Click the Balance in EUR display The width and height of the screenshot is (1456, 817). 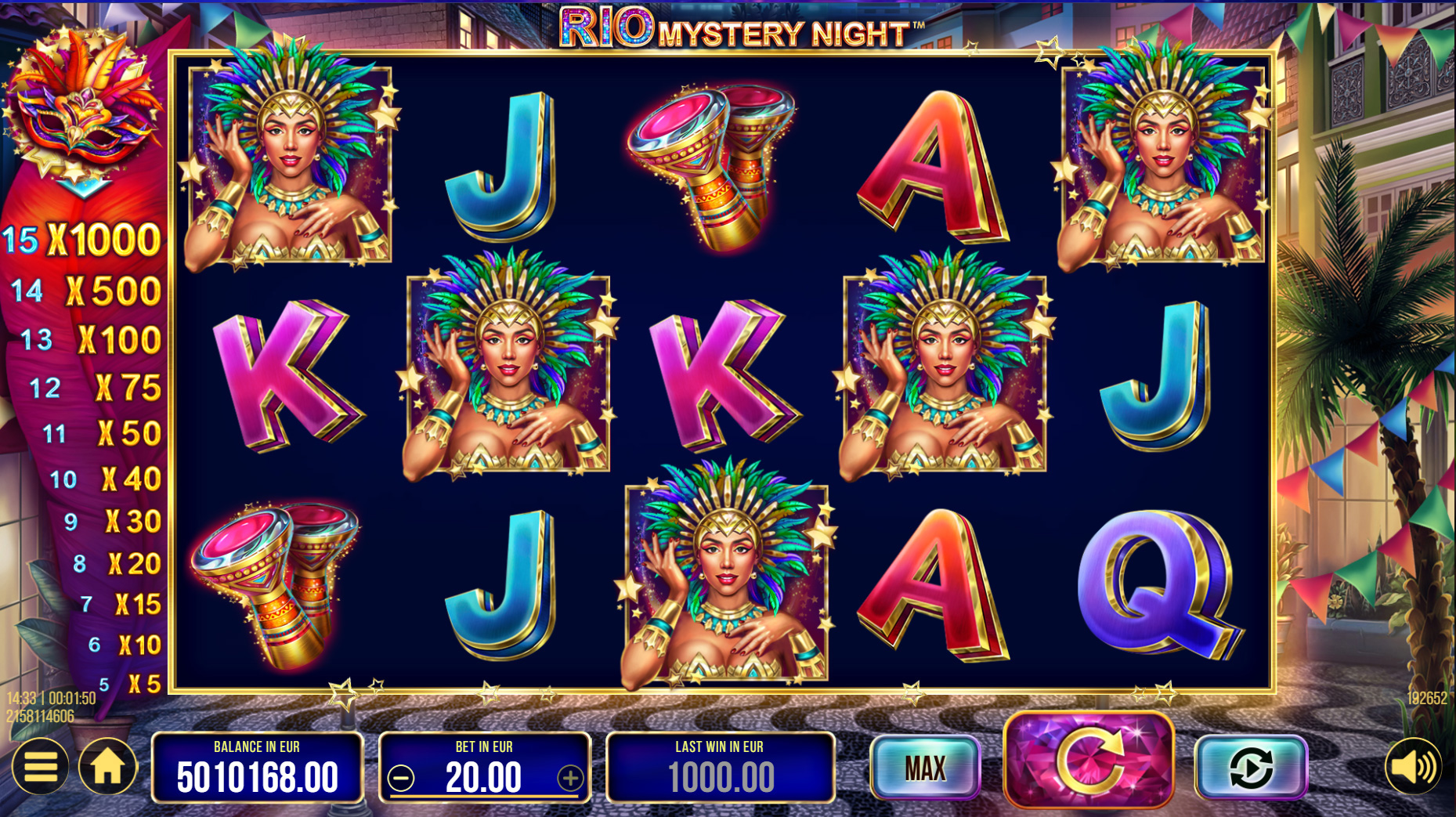click(257, 768)
